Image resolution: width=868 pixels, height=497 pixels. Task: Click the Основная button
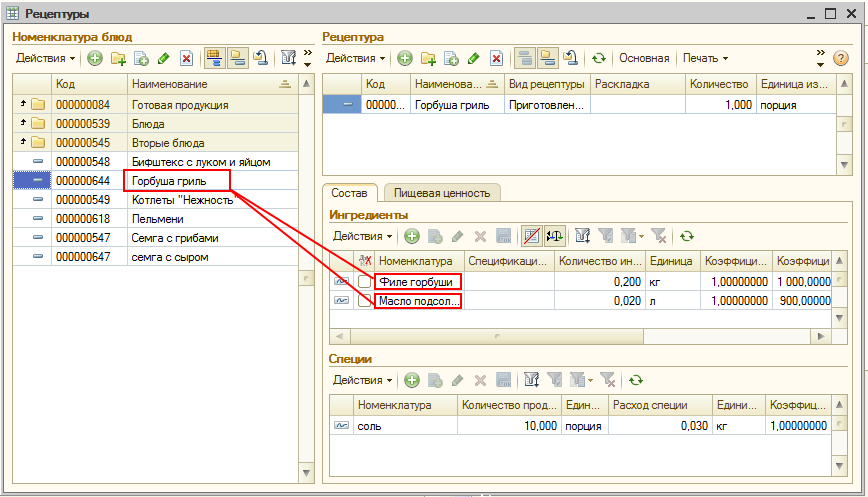(x=644, y=59)
